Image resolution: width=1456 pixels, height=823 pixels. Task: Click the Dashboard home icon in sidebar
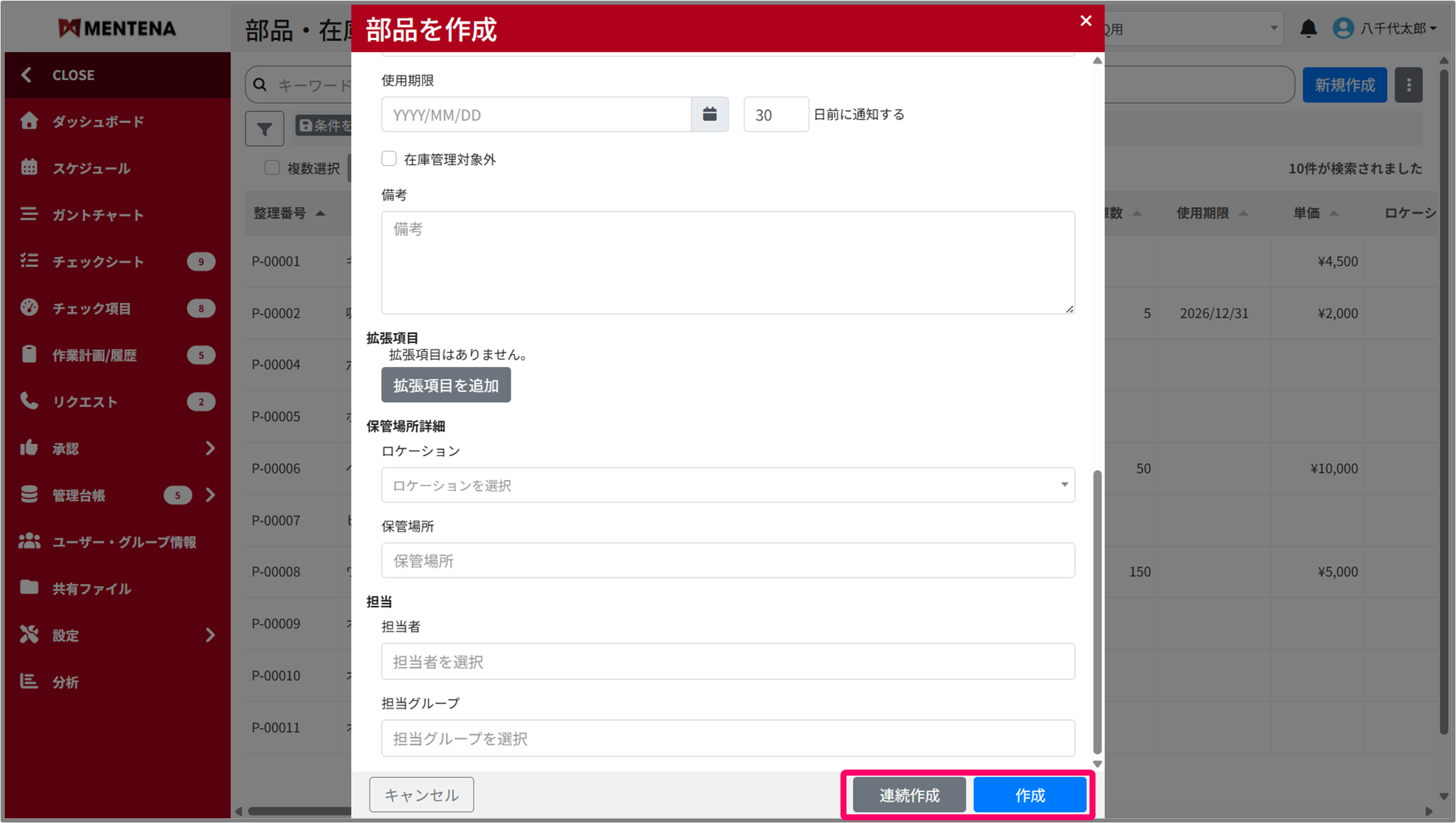pos(29,121)
